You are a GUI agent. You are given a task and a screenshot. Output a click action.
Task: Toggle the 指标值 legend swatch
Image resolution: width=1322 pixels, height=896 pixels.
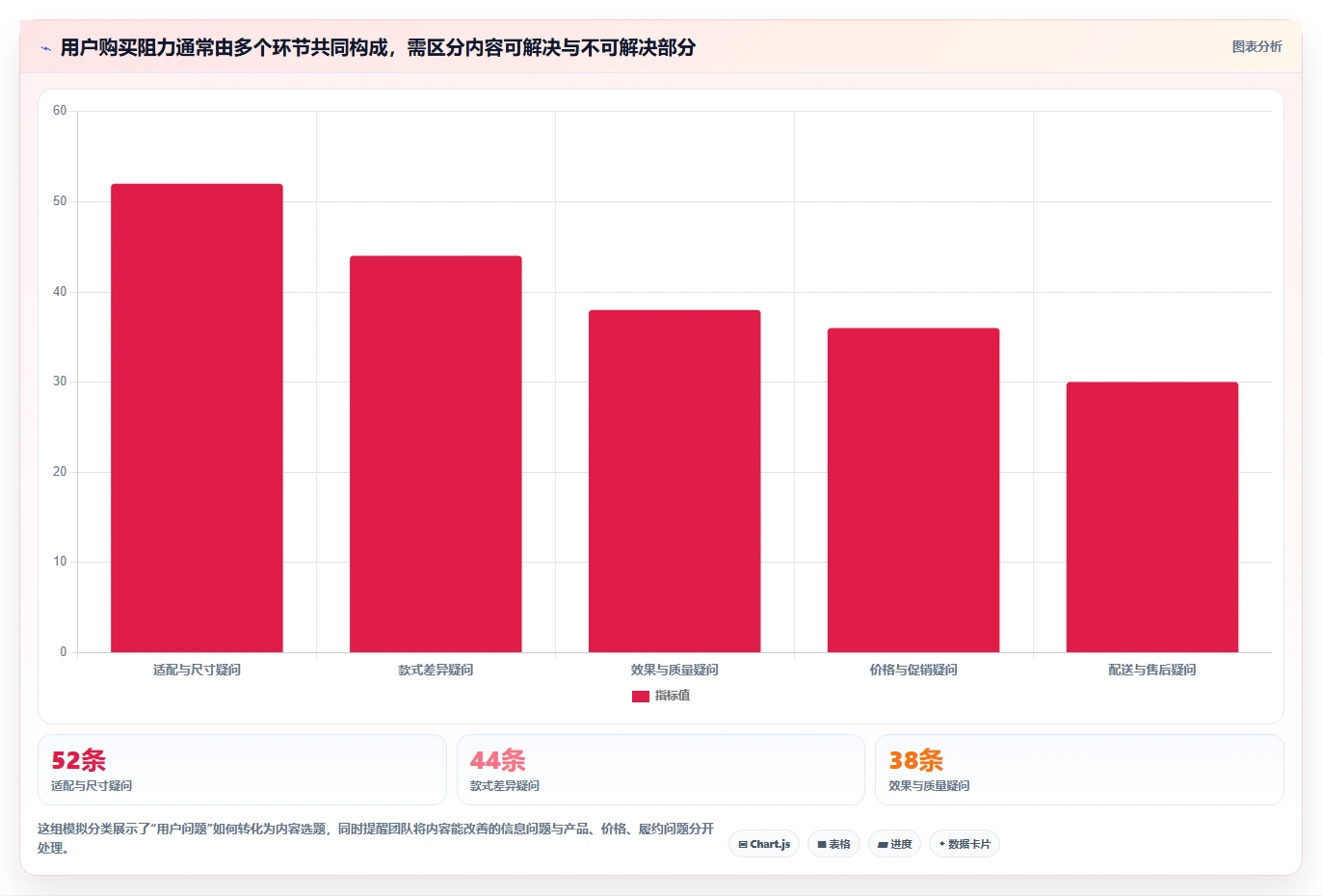640,696
